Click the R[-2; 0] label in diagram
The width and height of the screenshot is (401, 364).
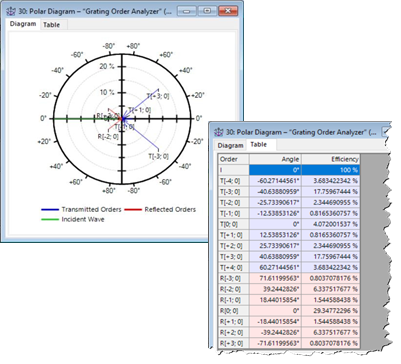tap(108, 136)
